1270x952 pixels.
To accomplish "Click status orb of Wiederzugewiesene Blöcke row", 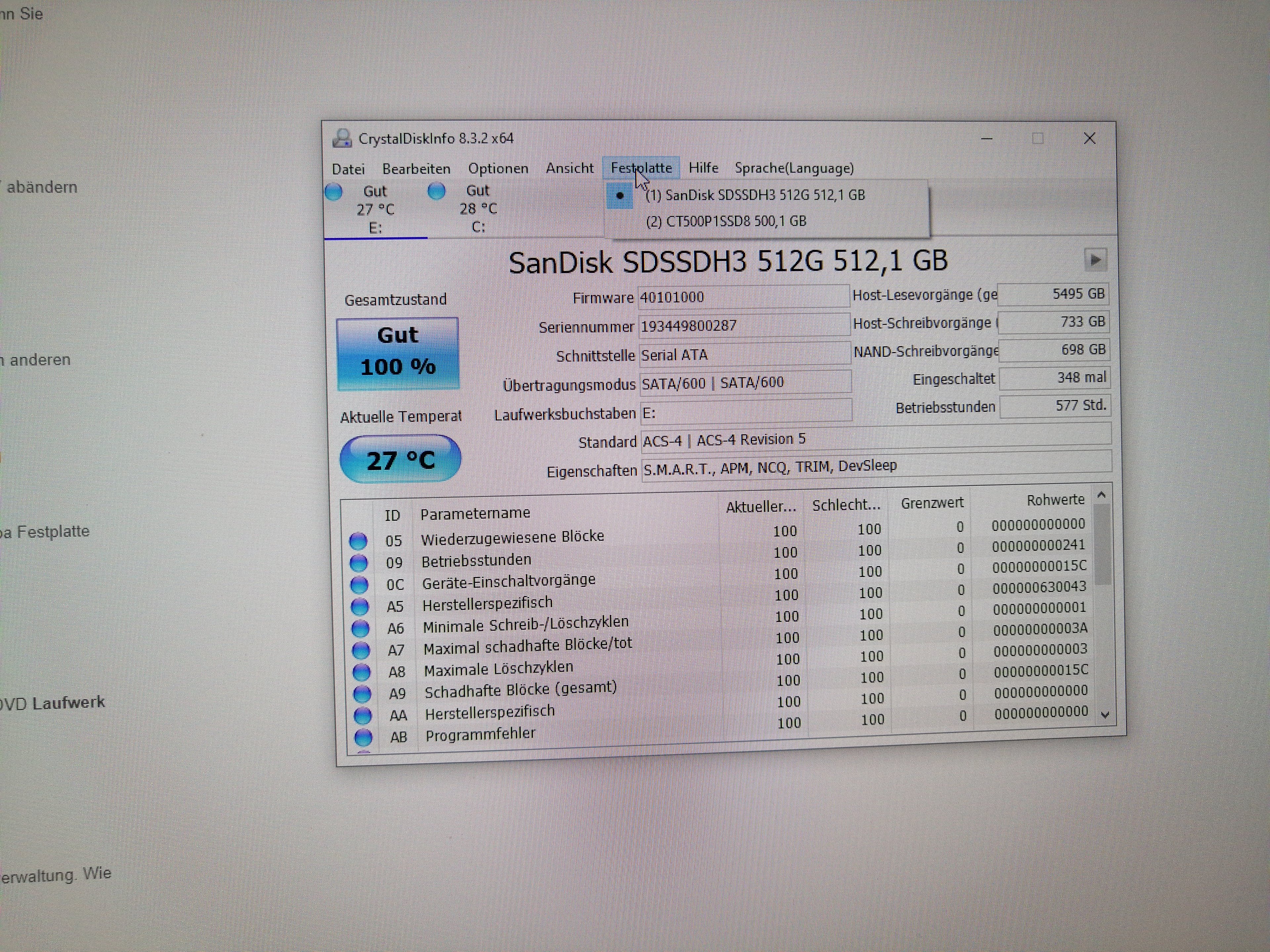I will (358, 540).
